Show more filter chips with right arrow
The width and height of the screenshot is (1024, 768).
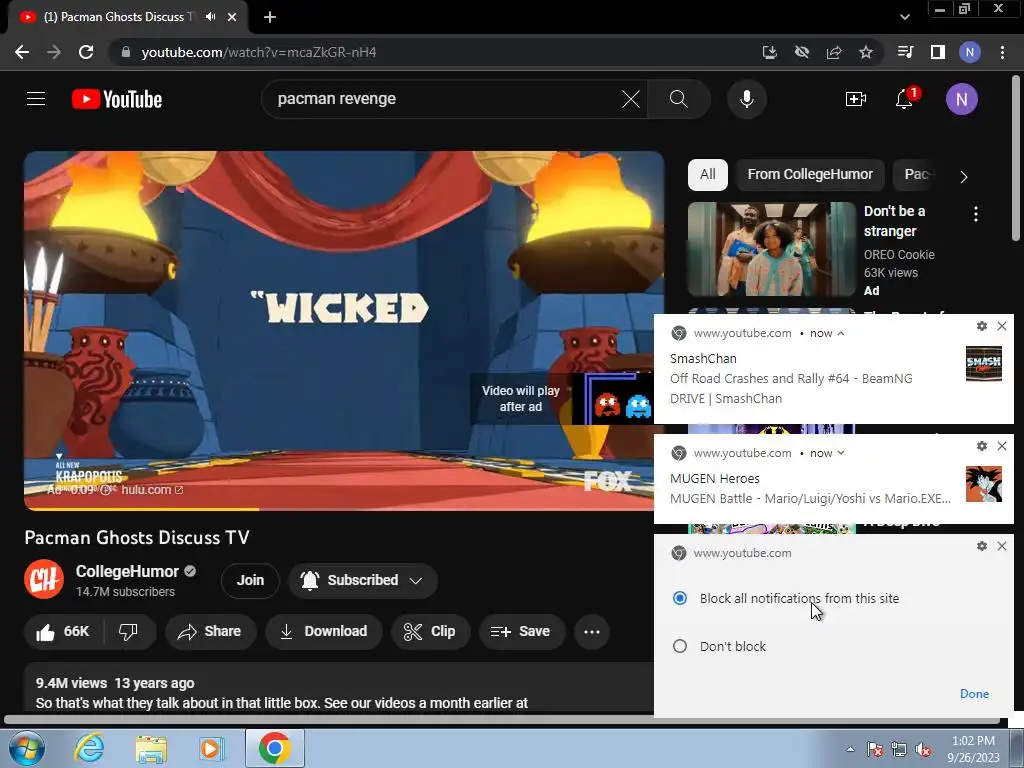(964, 176)
